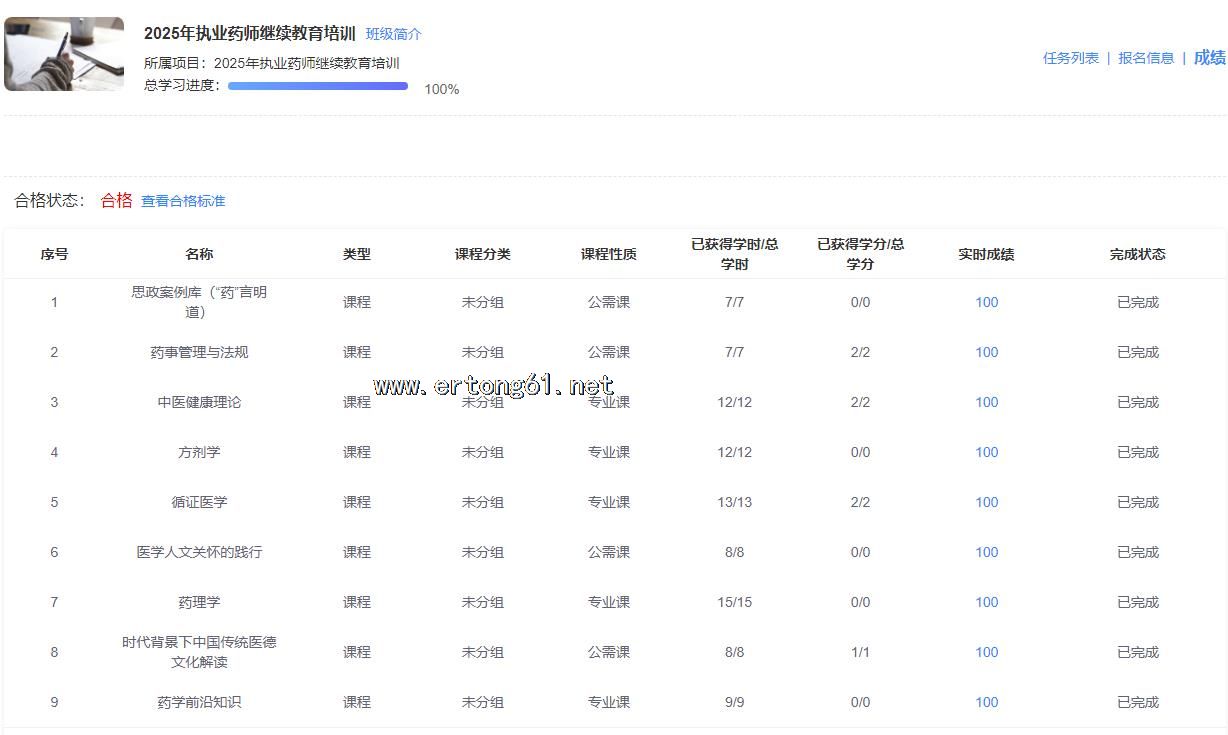Select the 时代背景下中国传统医德文化解读 course name
The width and height of the screenshot is (1228, 735).
(x=199, y=652)
